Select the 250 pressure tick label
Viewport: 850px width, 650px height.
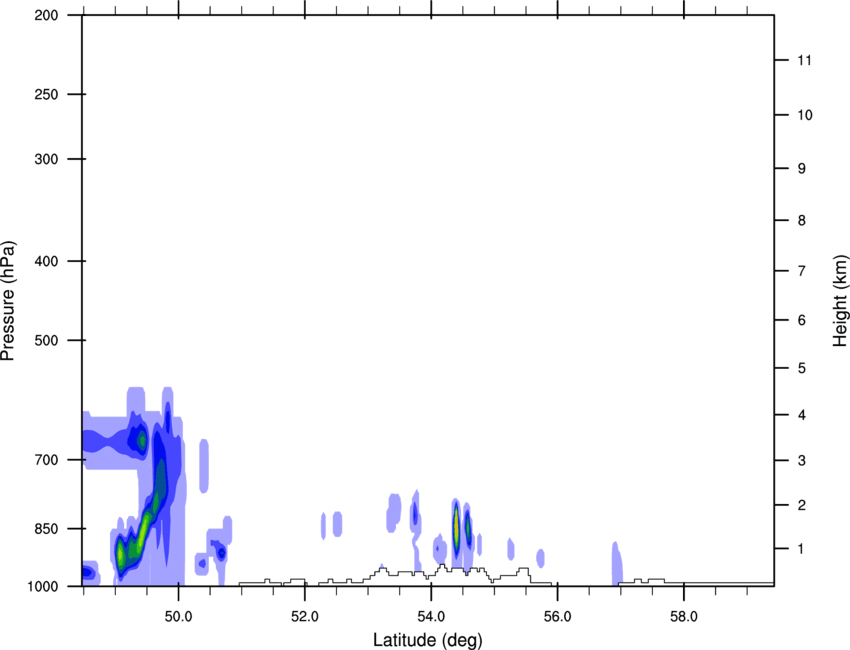click(x=46, y=94)
